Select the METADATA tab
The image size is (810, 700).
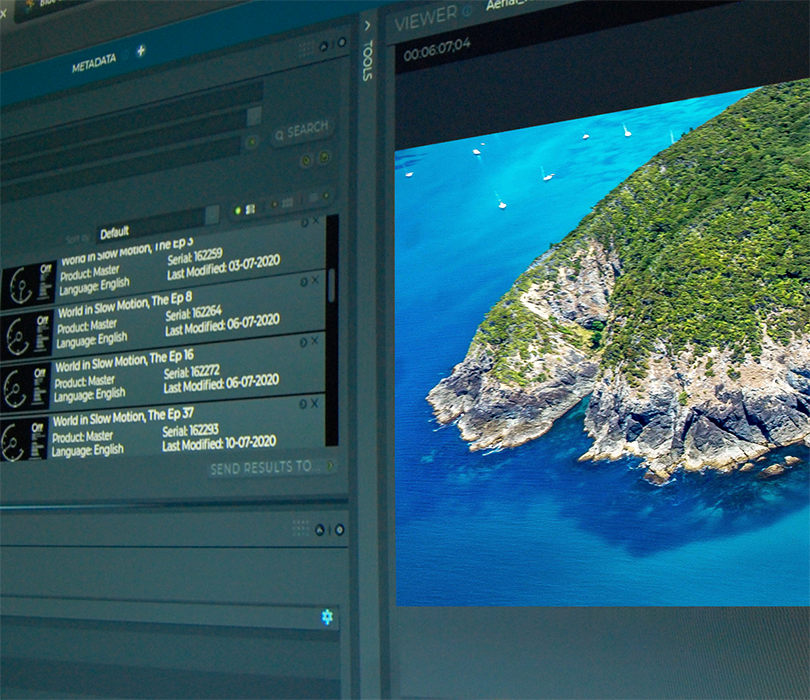coord(93,64)
